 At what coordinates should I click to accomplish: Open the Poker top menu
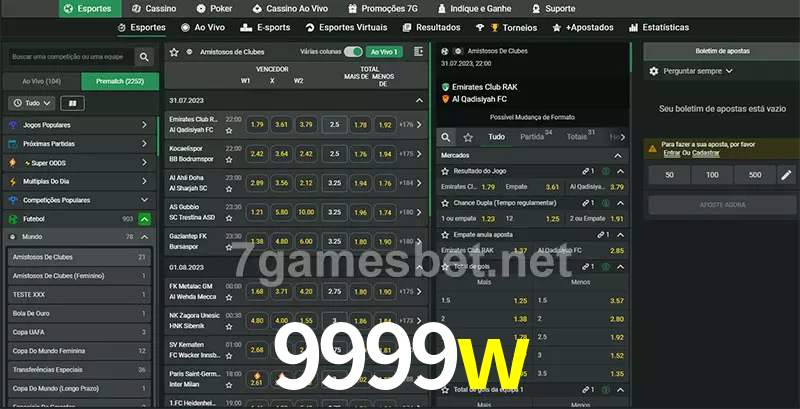pyautogui.click(x=214, y=9)
